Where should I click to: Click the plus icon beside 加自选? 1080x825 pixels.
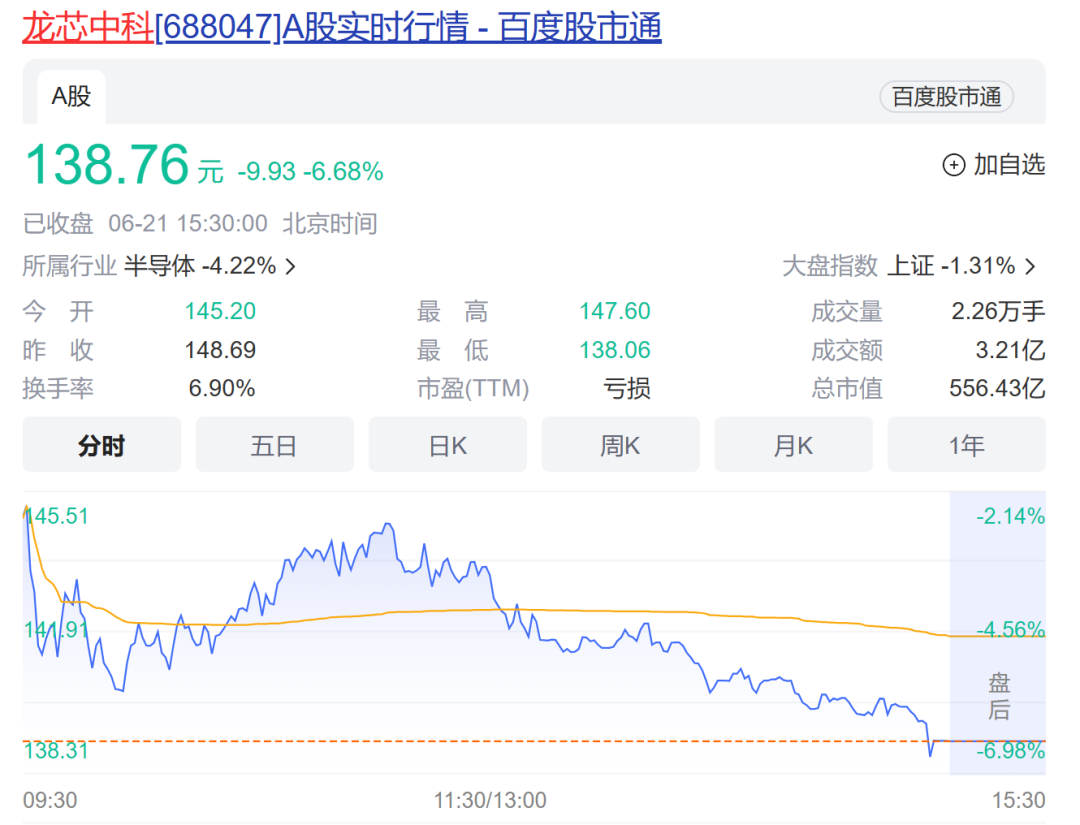(953, 165)
